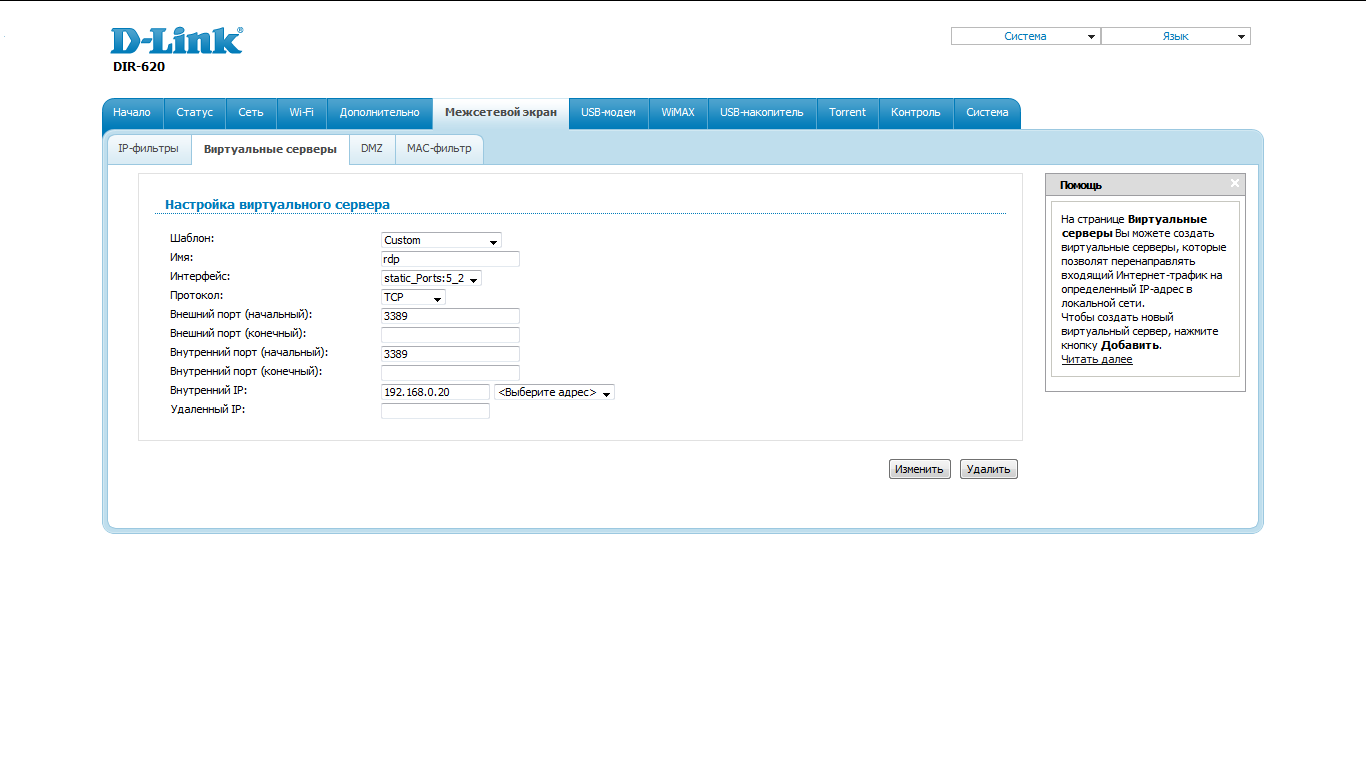
Task: Open the USB-модем tab
Action: coord(609,113)
